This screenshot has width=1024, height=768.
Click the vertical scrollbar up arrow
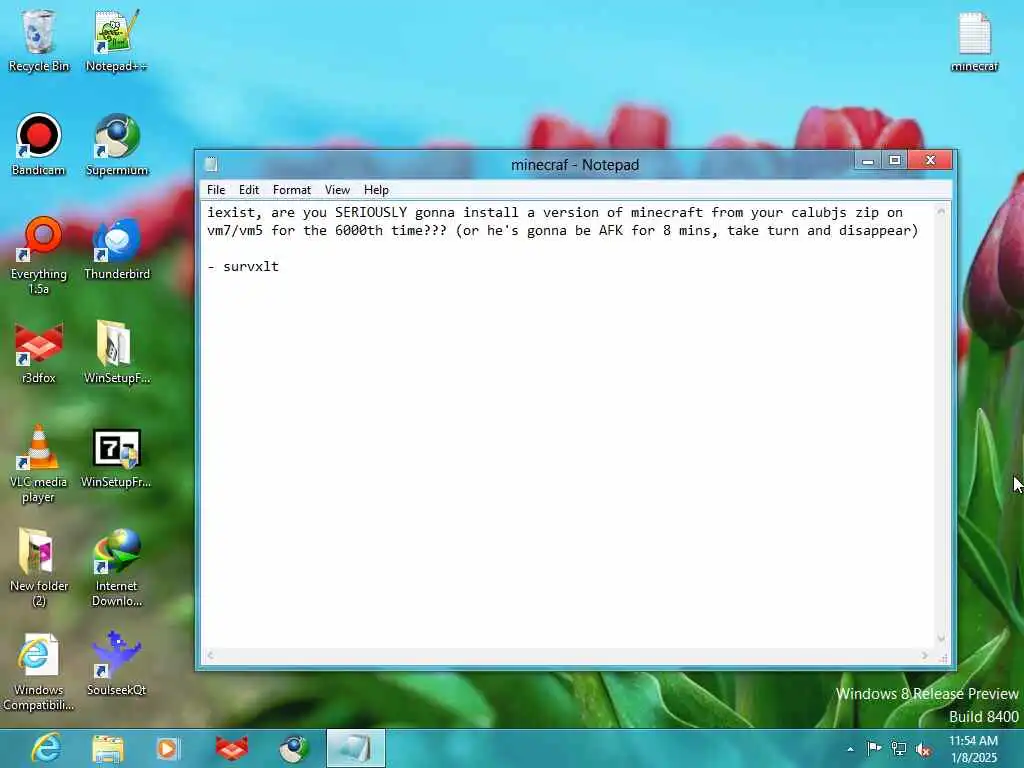point(941,212)
